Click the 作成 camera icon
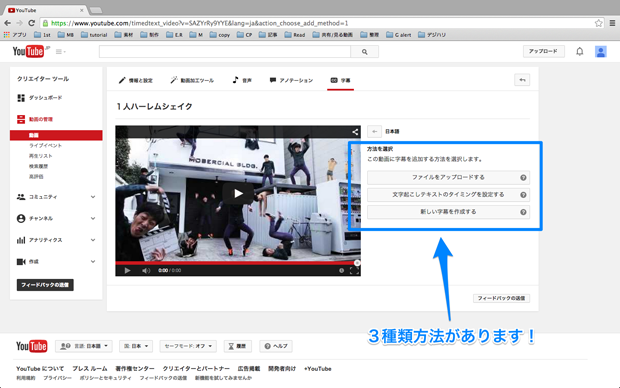 pos(21,261)
